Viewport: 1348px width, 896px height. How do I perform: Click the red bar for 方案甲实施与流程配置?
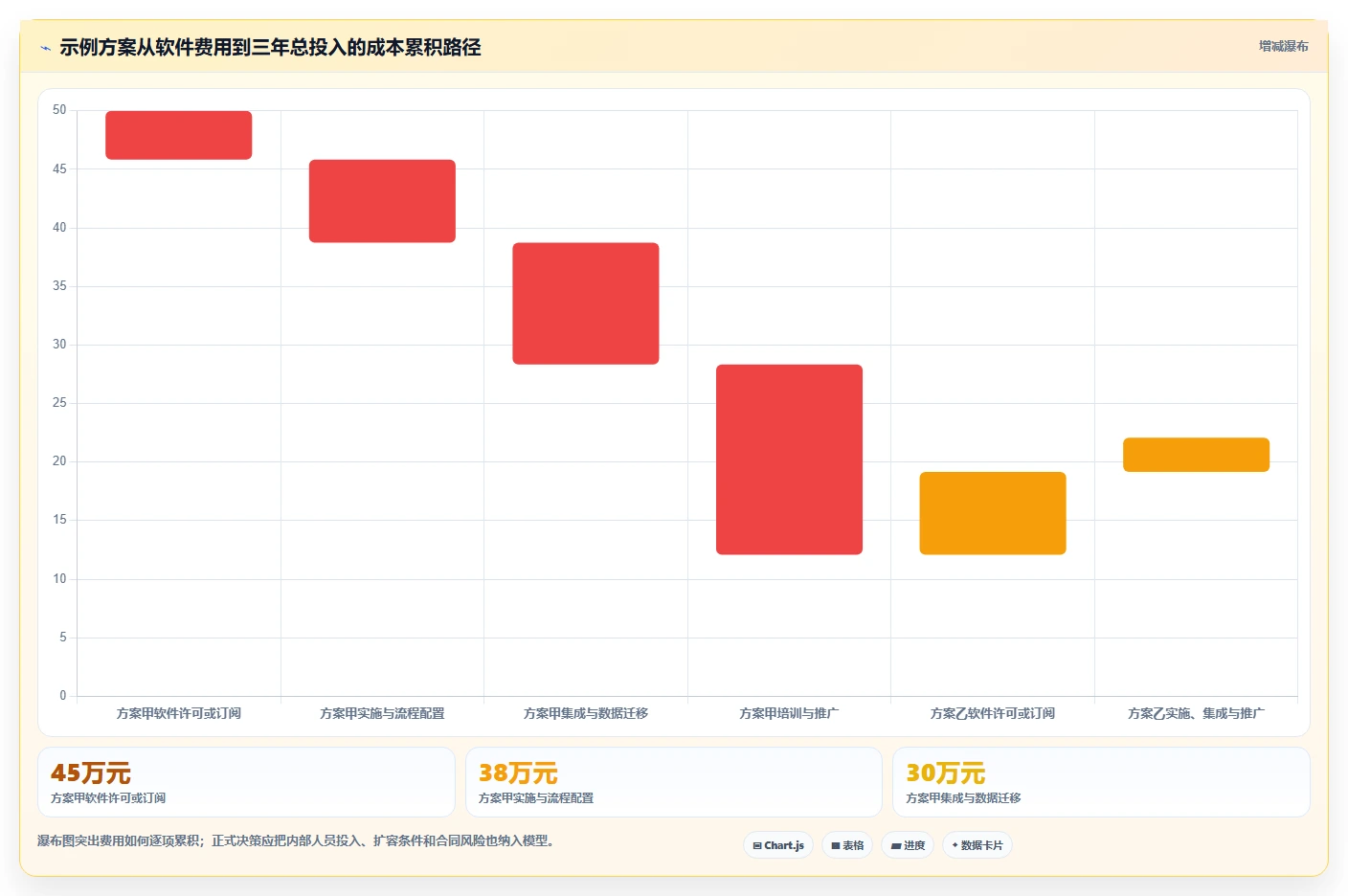(382, 201)
